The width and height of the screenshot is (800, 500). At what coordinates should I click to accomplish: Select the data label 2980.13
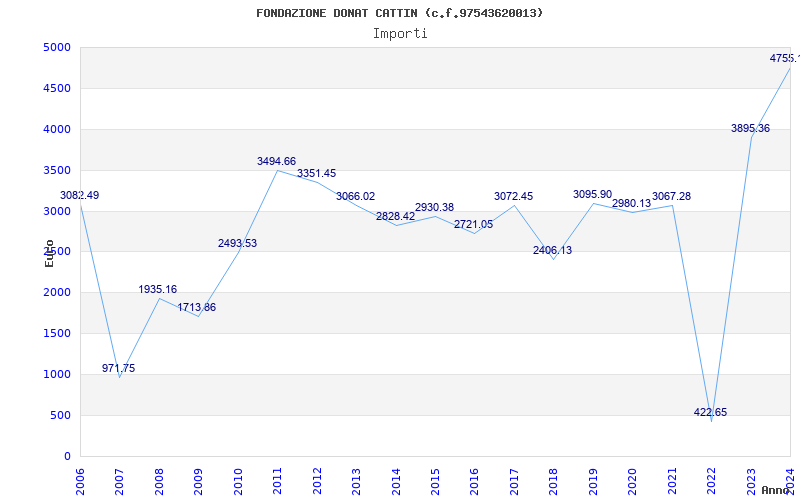pyautogui.click(x=632, y=204)
